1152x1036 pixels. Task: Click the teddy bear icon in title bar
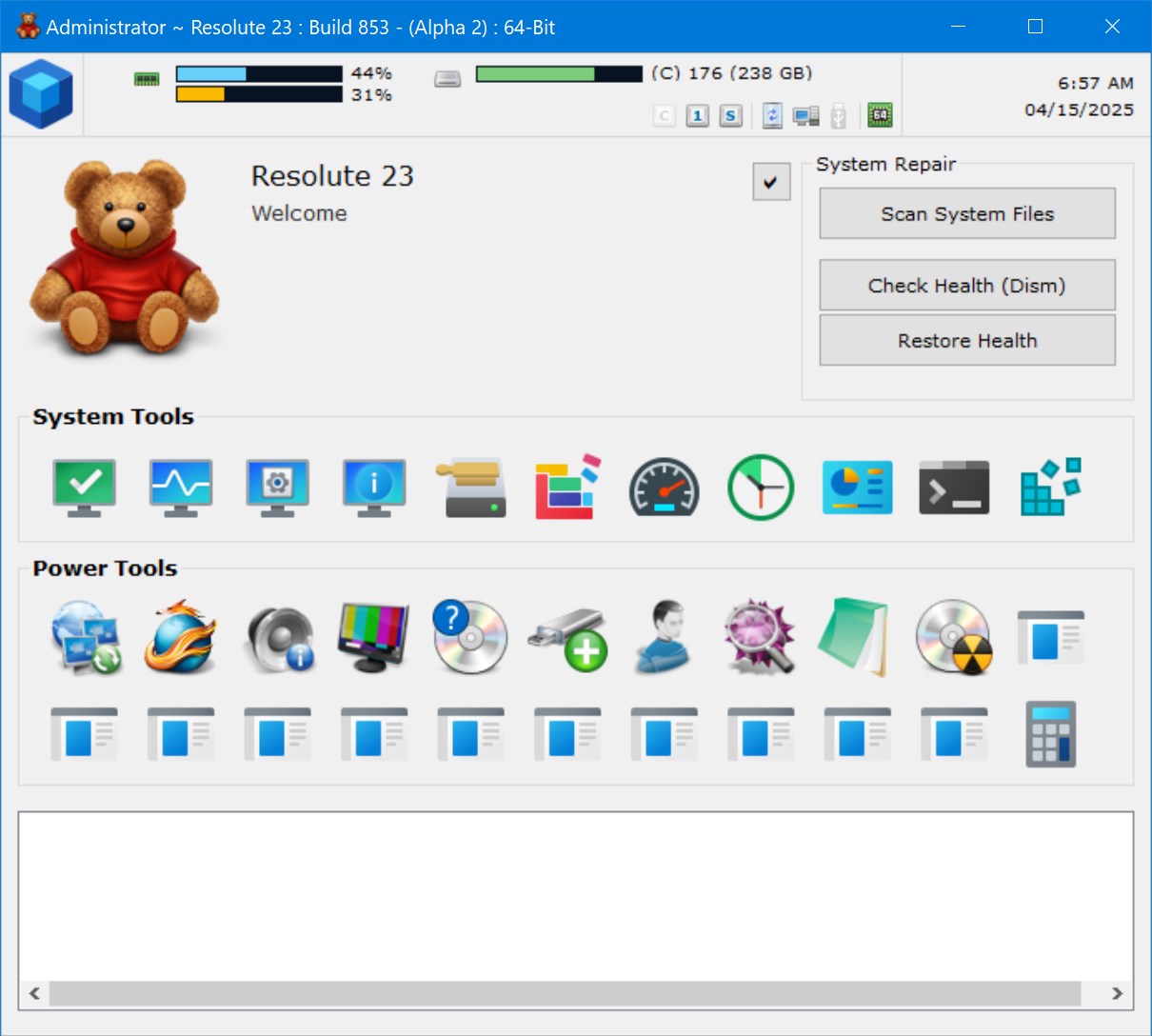pos(28,26)
